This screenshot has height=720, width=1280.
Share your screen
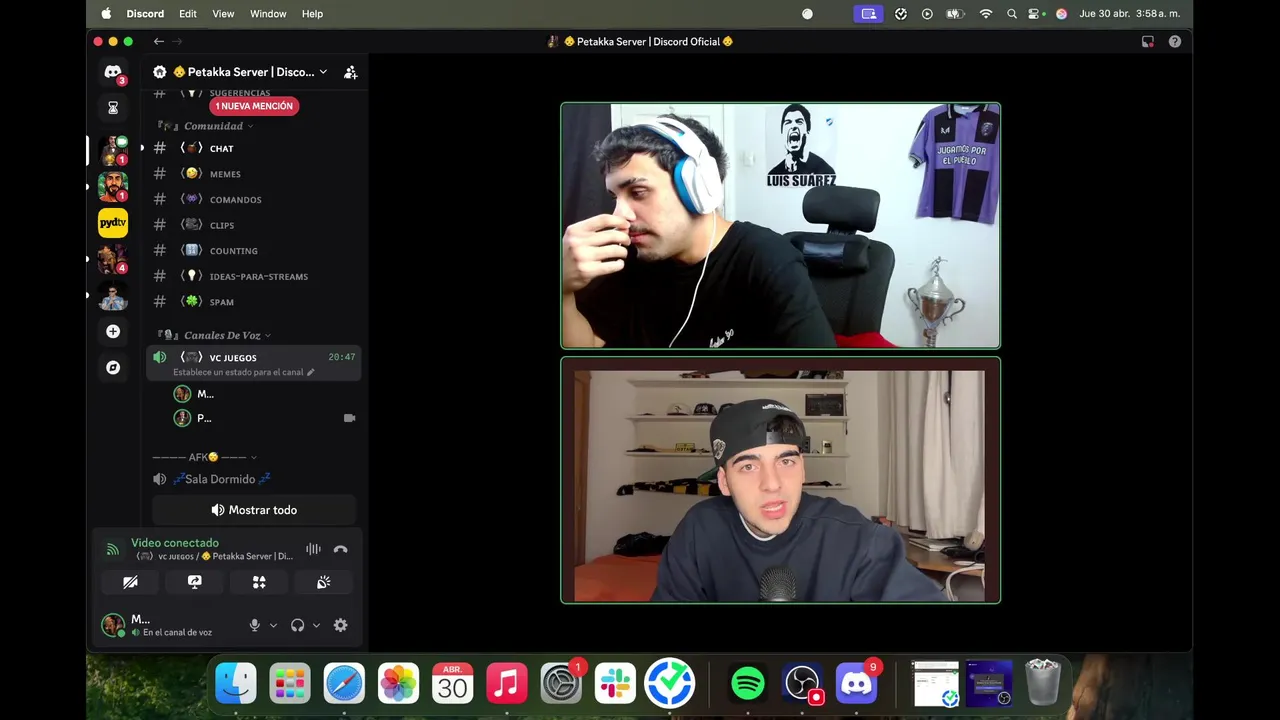click(x=194, y=582)
